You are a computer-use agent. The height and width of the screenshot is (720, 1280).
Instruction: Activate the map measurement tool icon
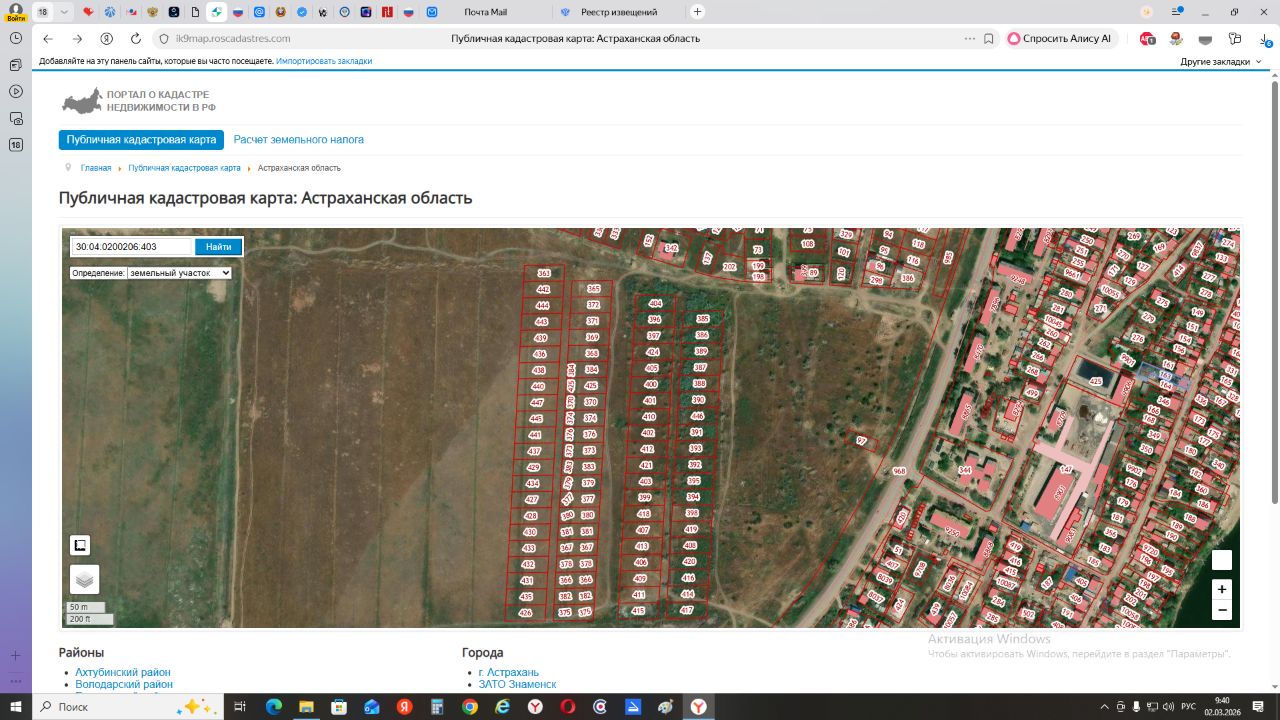[80, 545]
